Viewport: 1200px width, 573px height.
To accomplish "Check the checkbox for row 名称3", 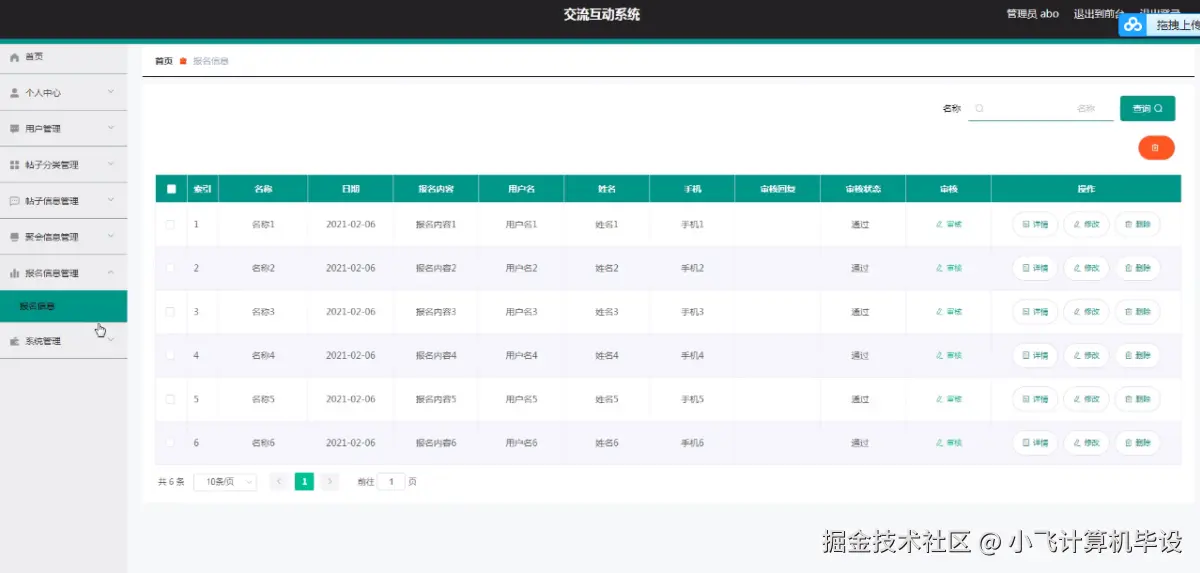I will 170,312.
